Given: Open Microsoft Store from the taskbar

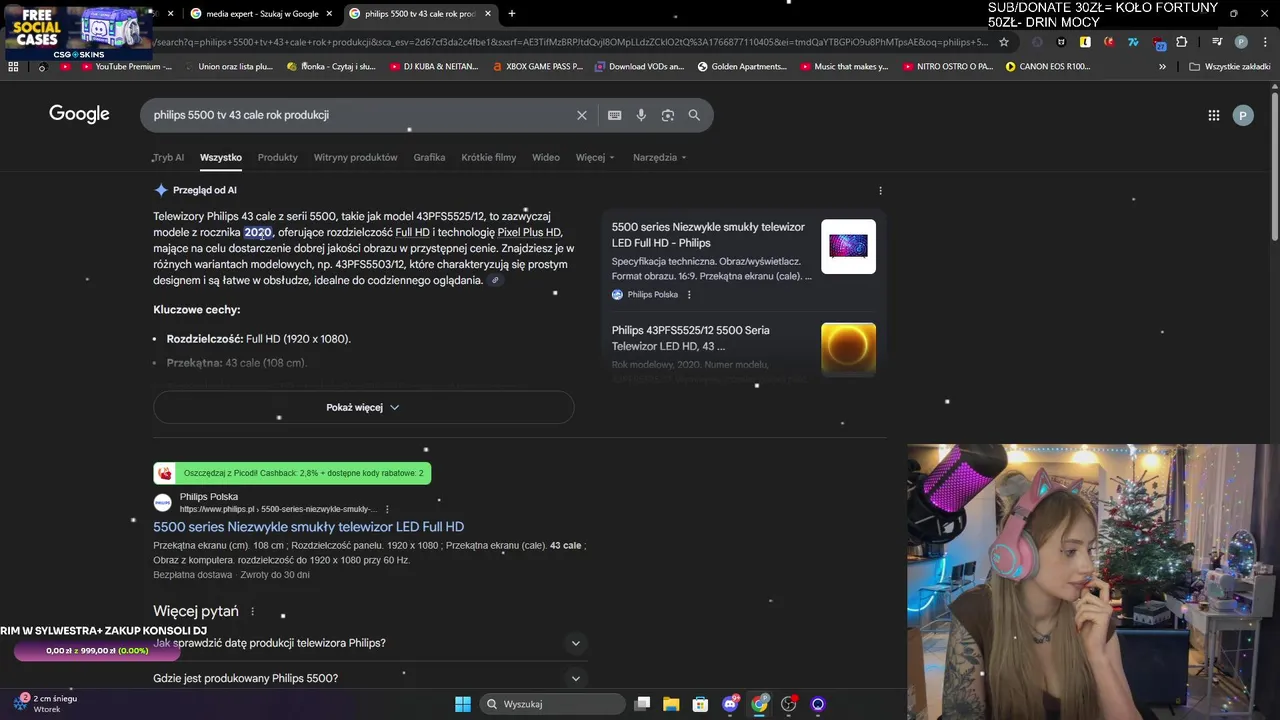Looking at the screenshot, I should [x=700, y=704].
